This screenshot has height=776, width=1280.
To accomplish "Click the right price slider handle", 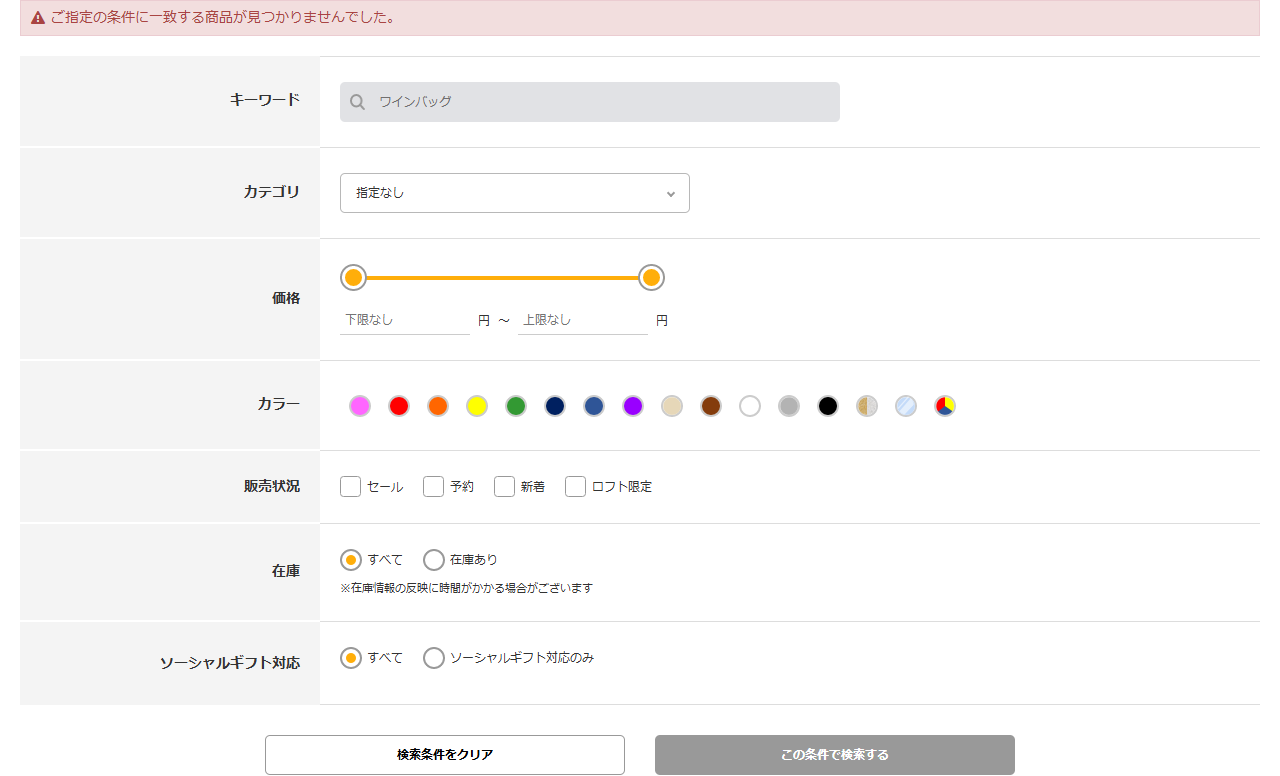I will point(651,277).
